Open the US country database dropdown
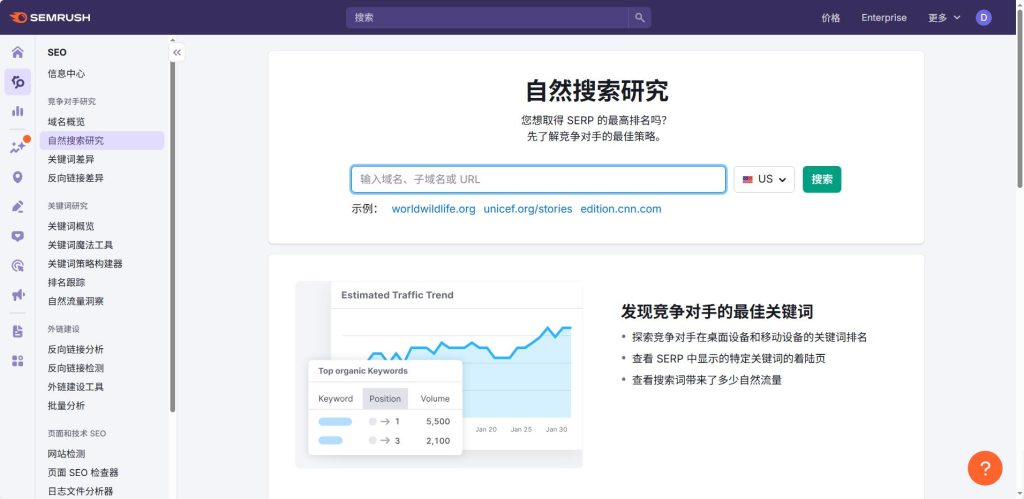Image resolution: width=1024 pixels, height=499 pixels. (x=764, y=179)
